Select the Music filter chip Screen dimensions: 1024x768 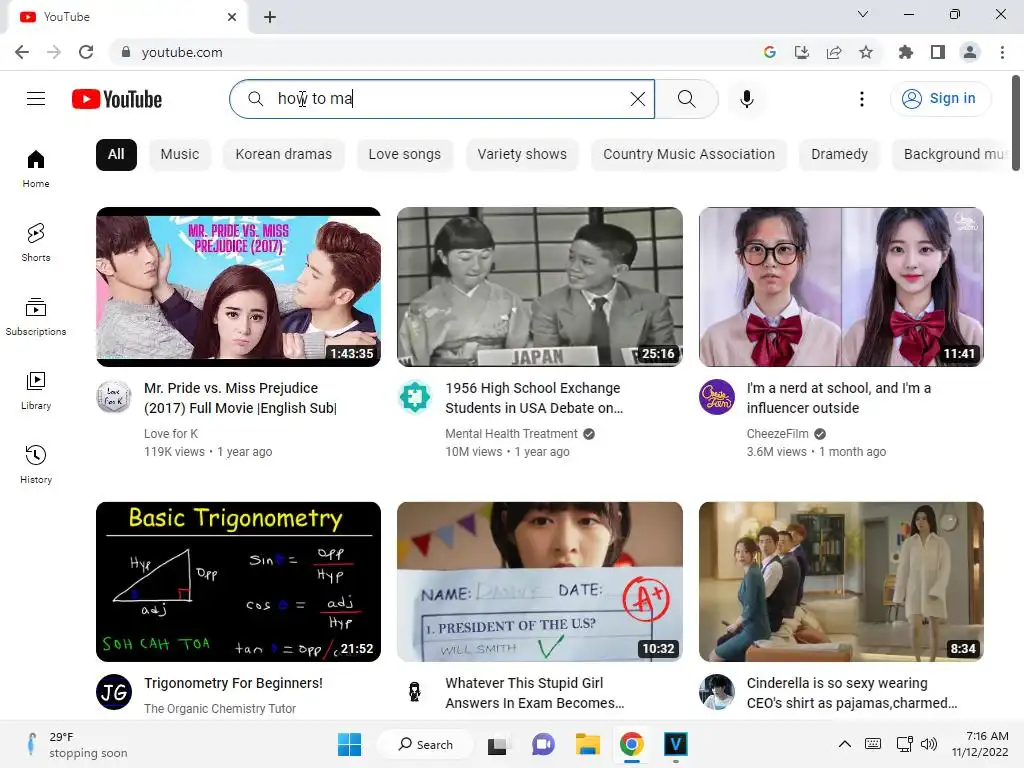[x=180, y=155]
